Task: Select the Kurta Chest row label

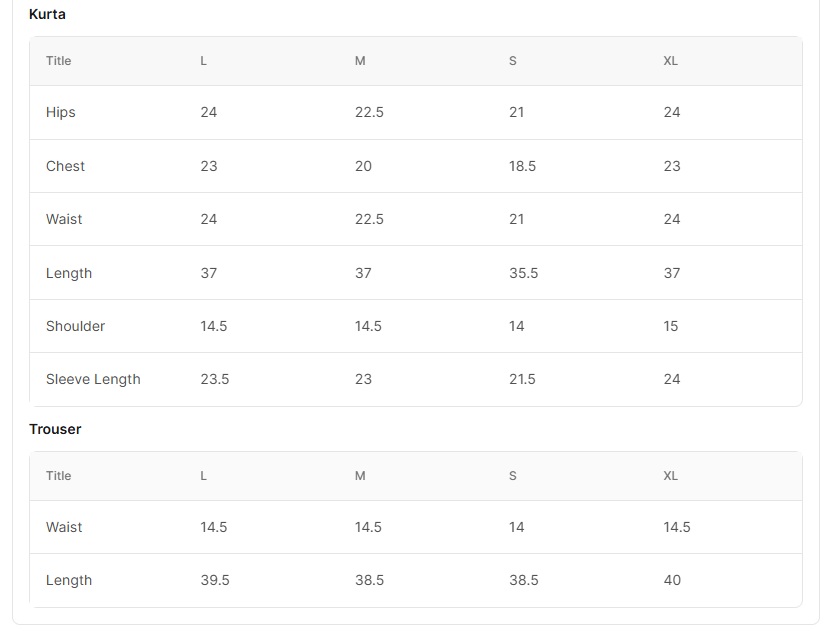Action: click(x=65, y=166)
